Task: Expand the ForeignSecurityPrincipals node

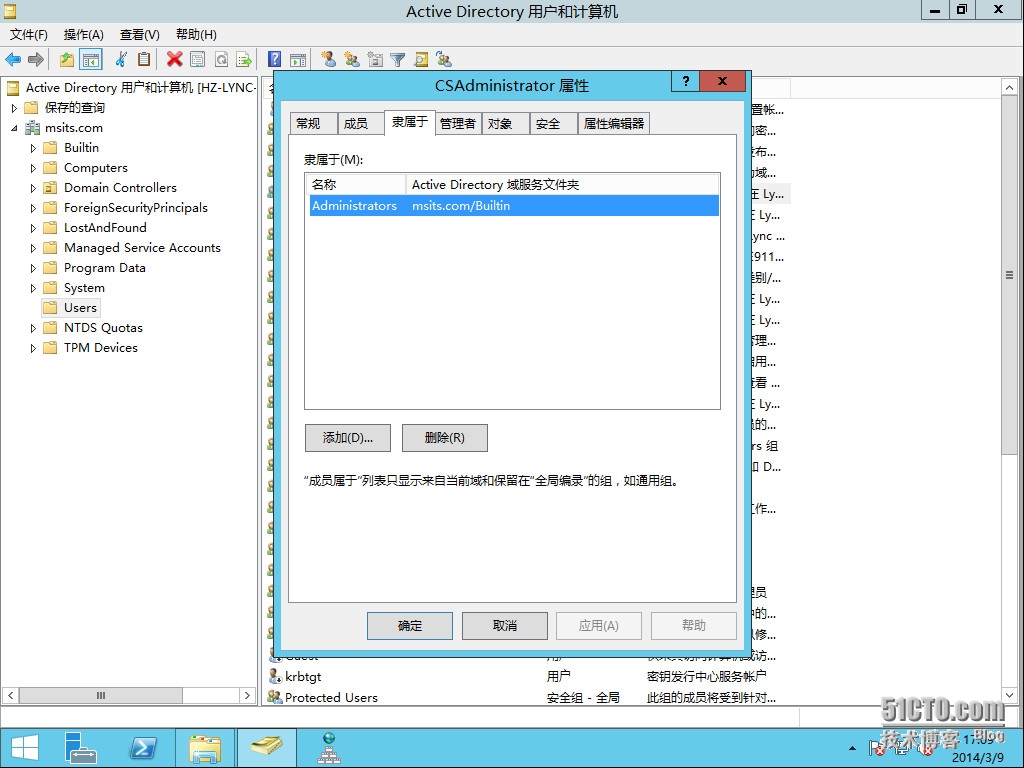Action: click(x=33, y=208)
